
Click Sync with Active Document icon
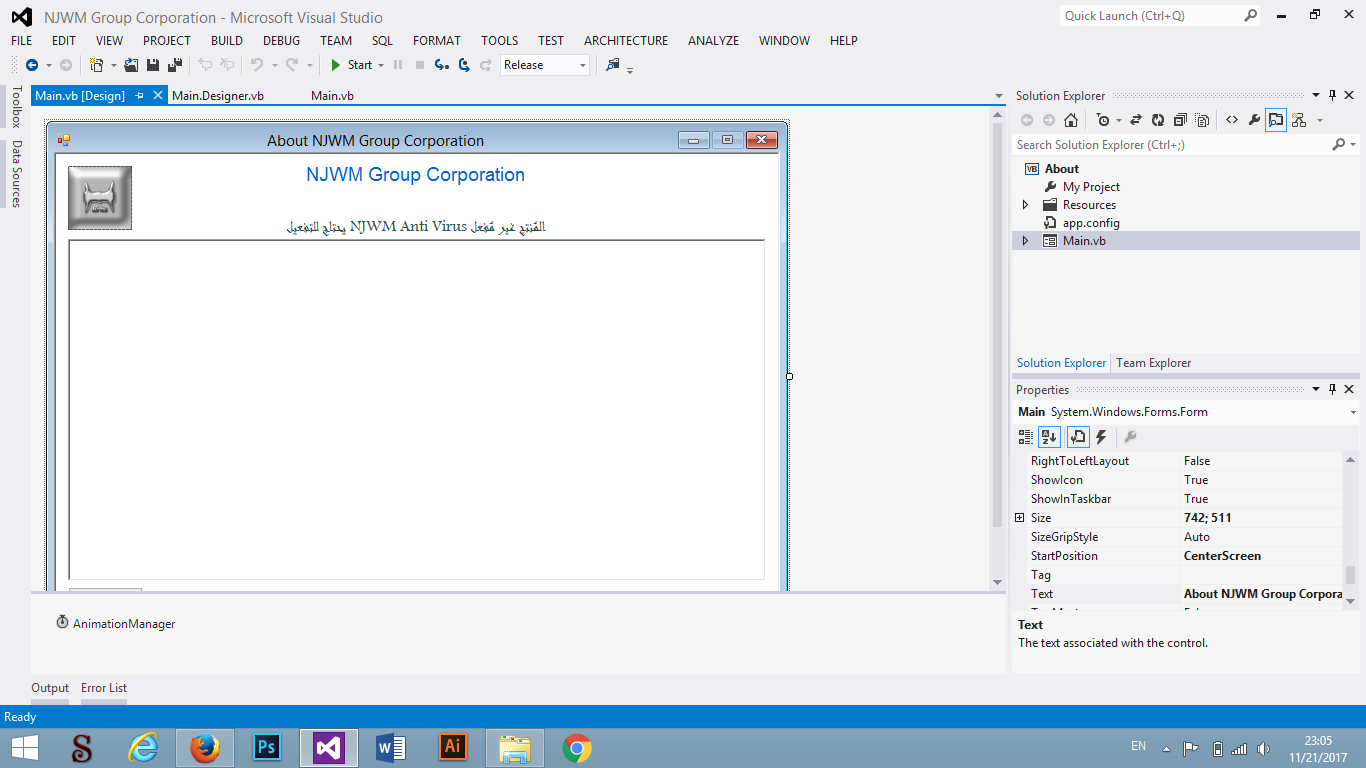tap(1136, 120)
